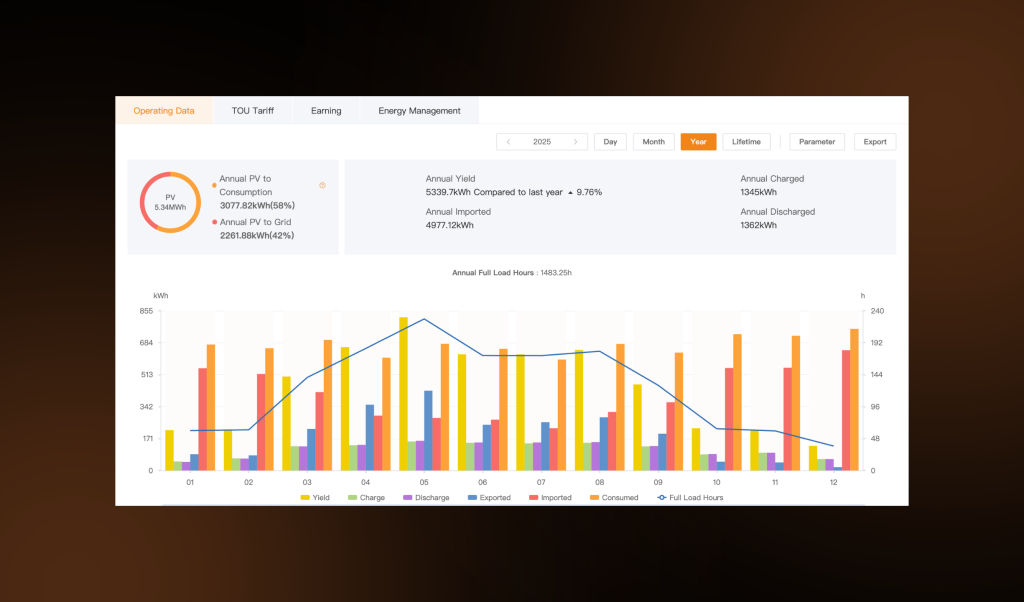Open the Energy Management tab
Screen dimensions: 1024x602
point(419,110)
